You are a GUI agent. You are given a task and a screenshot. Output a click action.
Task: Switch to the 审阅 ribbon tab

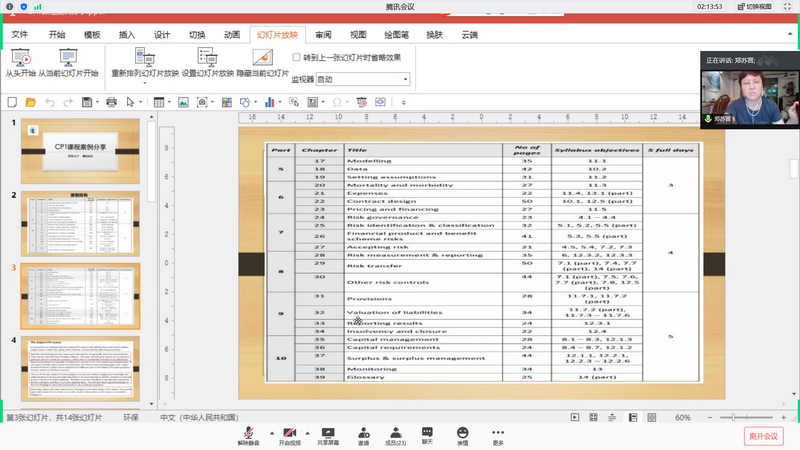325,34
